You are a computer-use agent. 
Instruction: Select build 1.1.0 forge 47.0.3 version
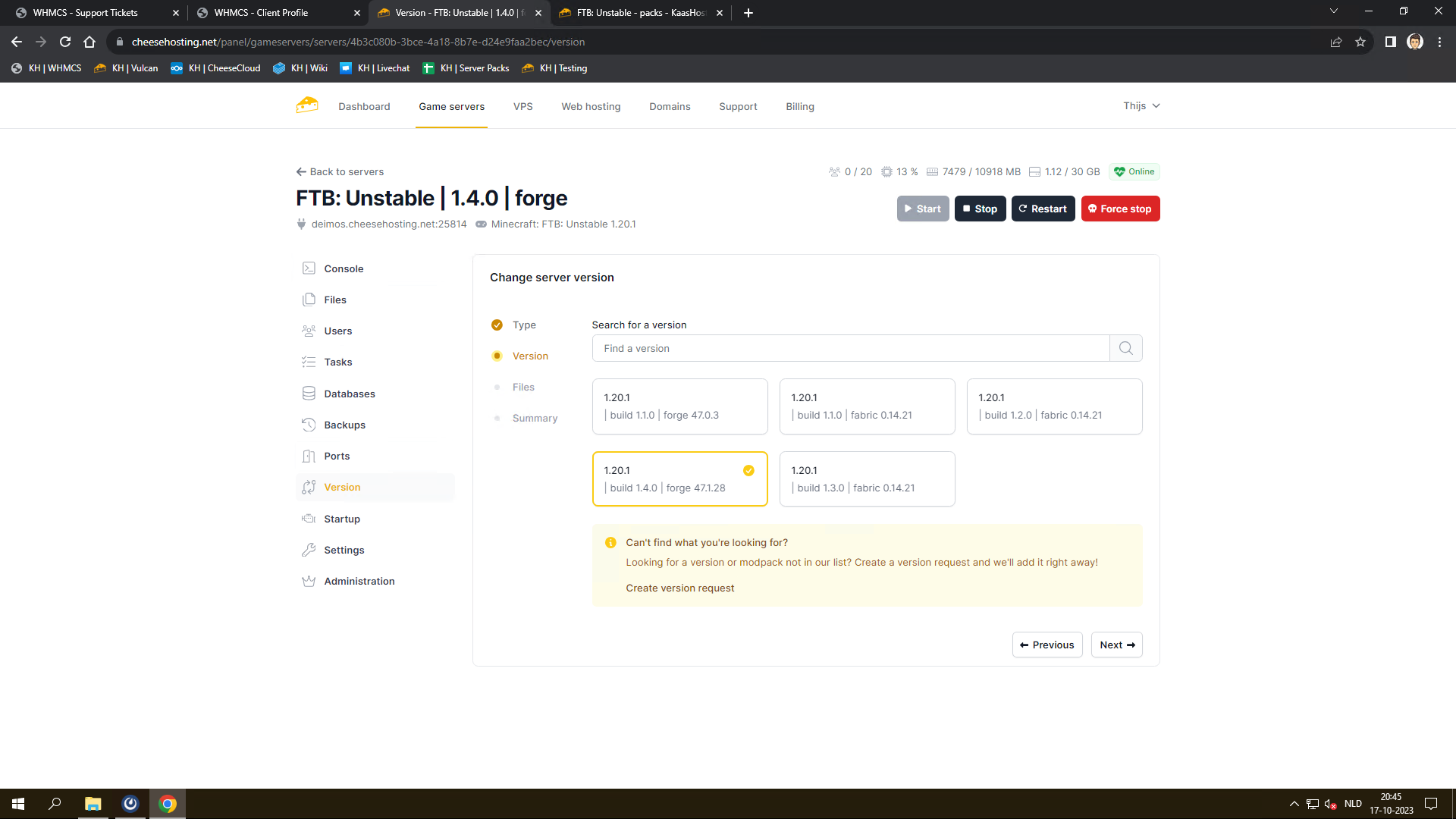pos(679,406)
